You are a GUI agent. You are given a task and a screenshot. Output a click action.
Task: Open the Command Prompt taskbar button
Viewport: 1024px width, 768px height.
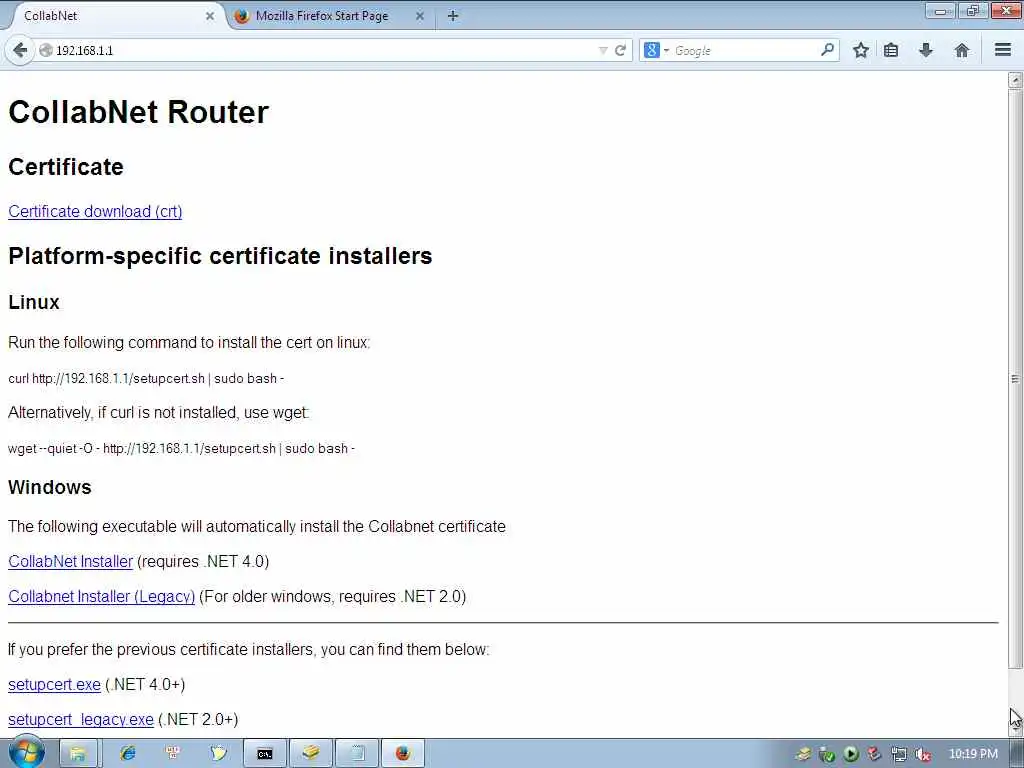pyautogui.click(x=264, y=754)
